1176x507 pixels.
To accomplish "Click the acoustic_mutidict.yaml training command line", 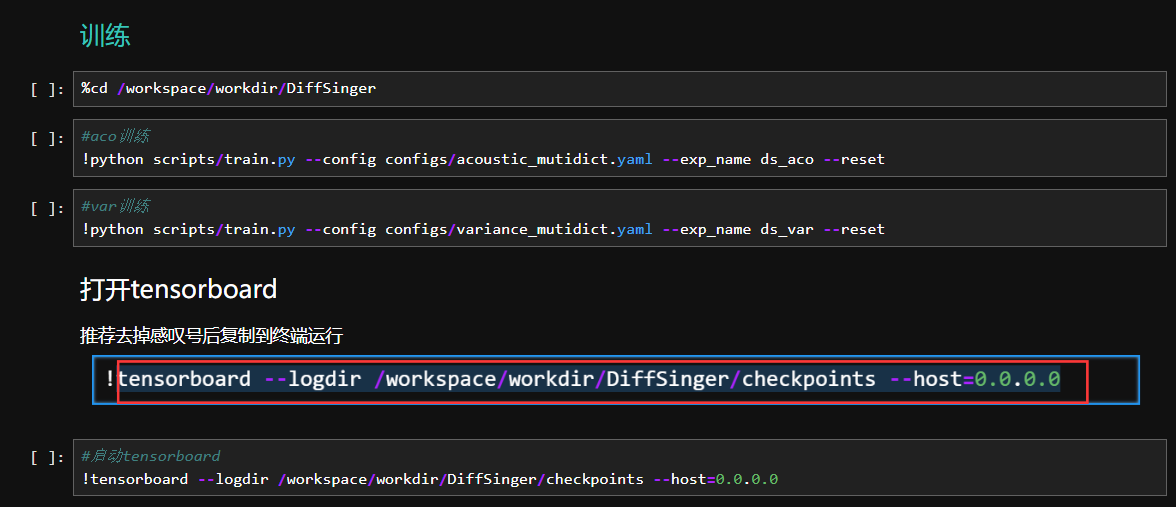I will pyautogui.click(x=483, y=159).
